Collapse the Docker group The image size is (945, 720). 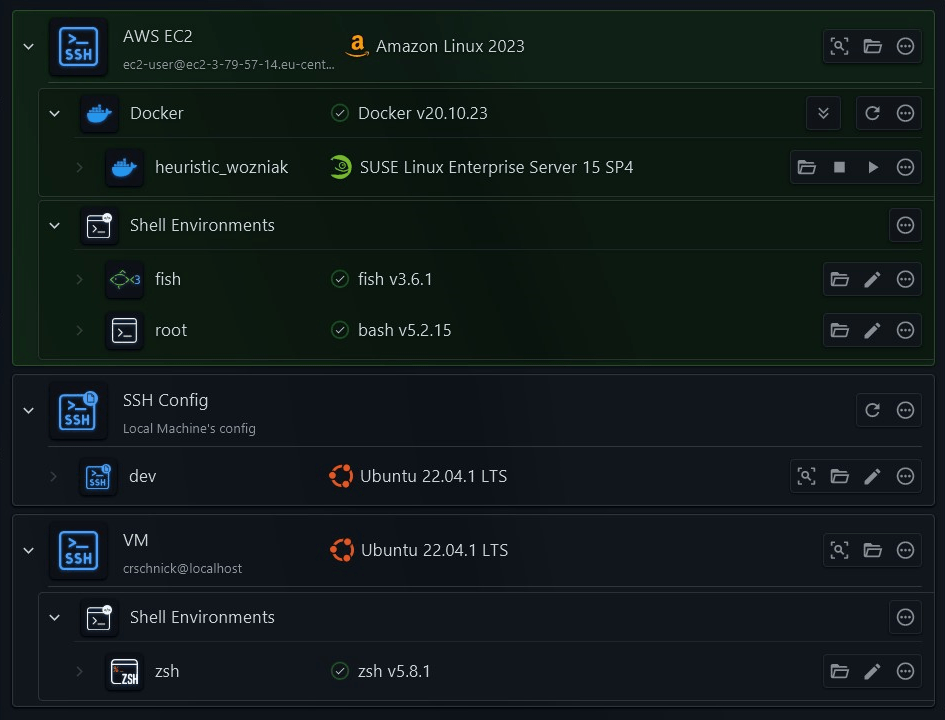(x=55, y=113)
